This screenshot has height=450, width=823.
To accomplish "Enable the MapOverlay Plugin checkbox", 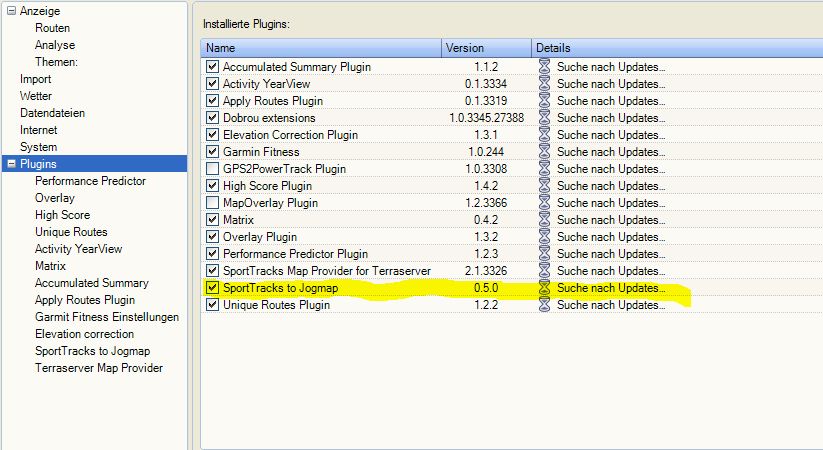I will click(x=212, y=203).
